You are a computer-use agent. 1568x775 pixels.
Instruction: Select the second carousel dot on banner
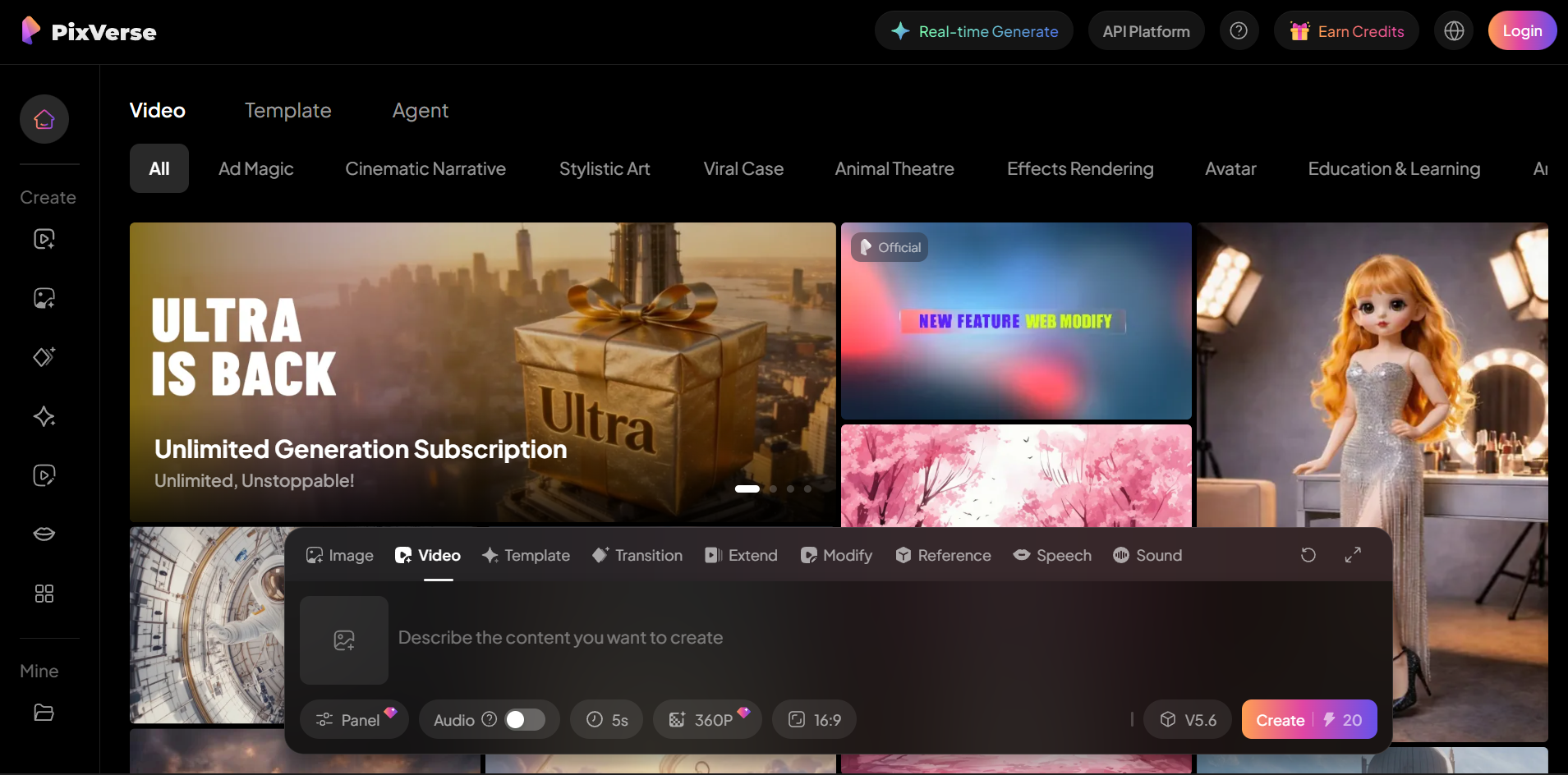pyautogui.click(x=773, y=489)
